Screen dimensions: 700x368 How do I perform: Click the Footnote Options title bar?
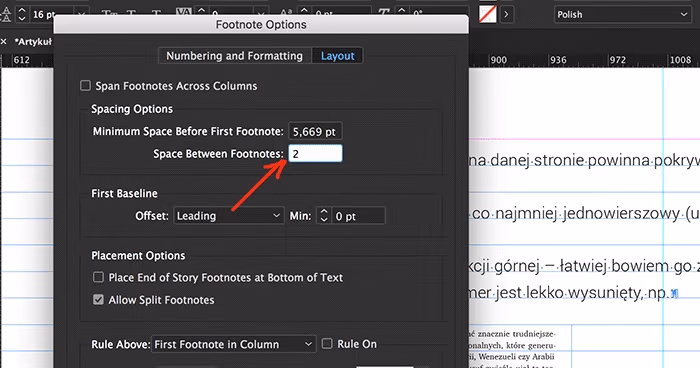pos(261,25)
